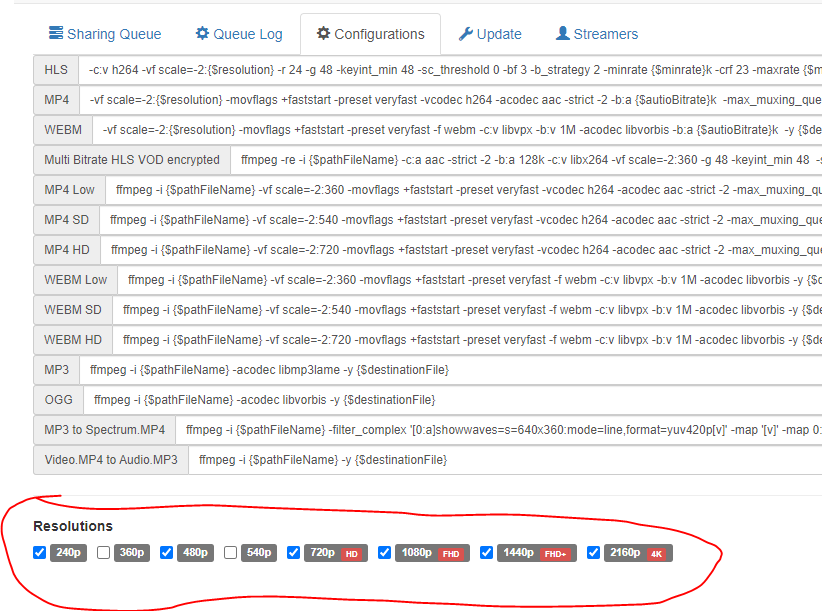Click the person icon on Streamers tab
The height and width of the screenshot is (611, 822).
(562, 33)
